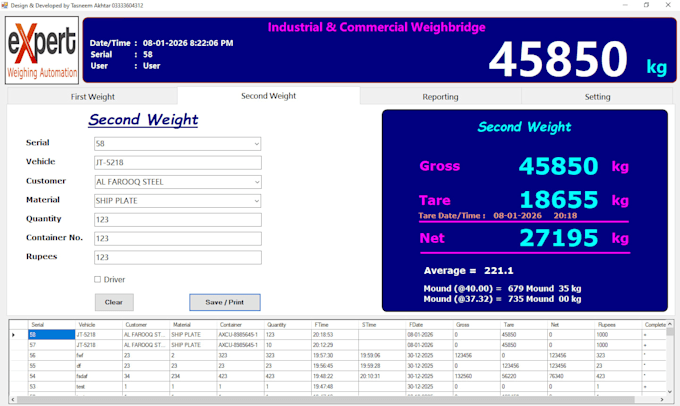Click grid vertical scrollbar up arrow

pos(670,324)
